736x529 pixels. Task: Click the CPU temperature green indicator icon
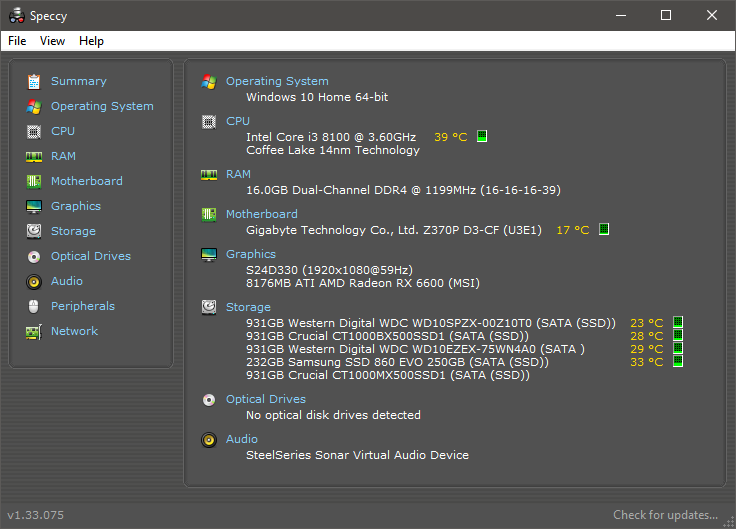point(482,136)
